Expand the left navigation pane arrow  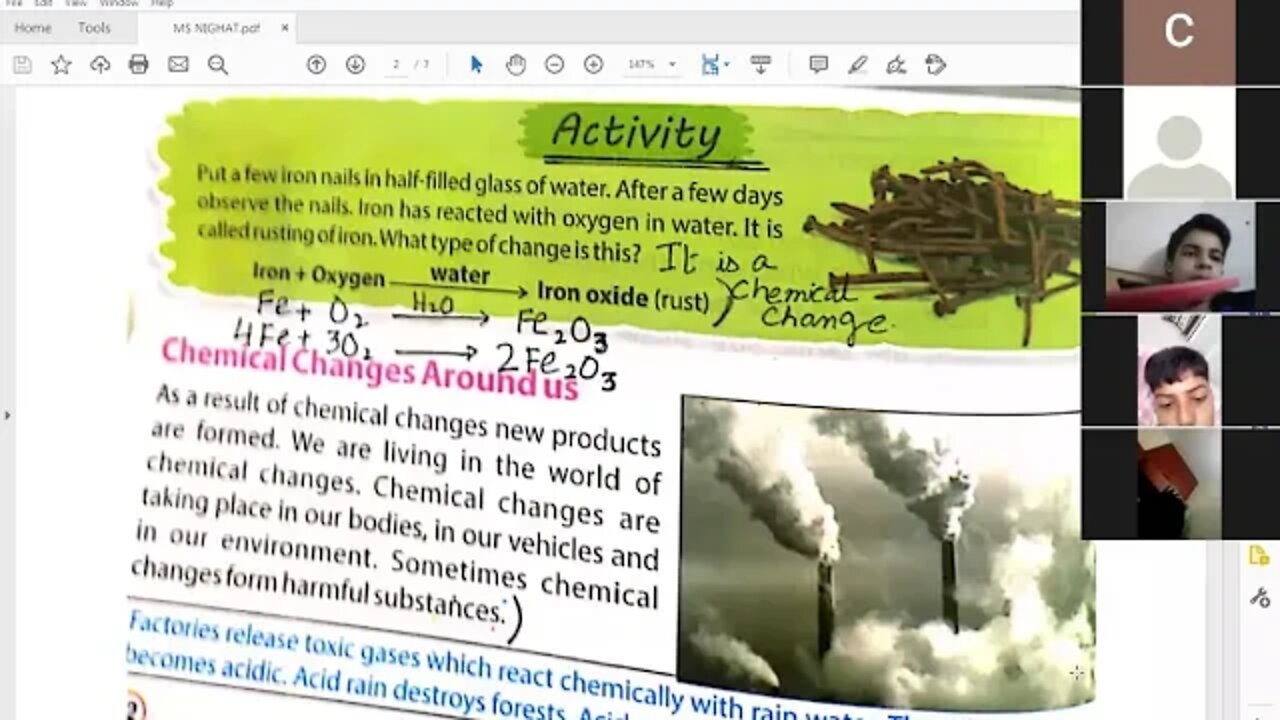[x=7, y=414]
